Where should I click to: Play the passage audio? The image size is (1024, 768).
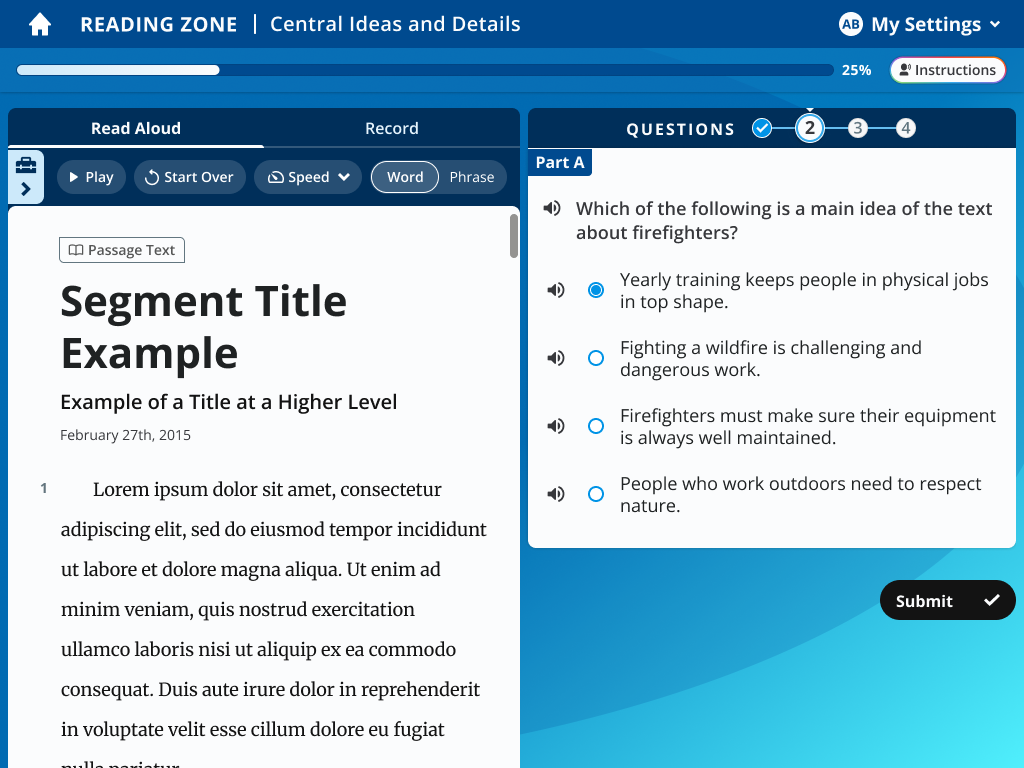click(x=91, y=177)
